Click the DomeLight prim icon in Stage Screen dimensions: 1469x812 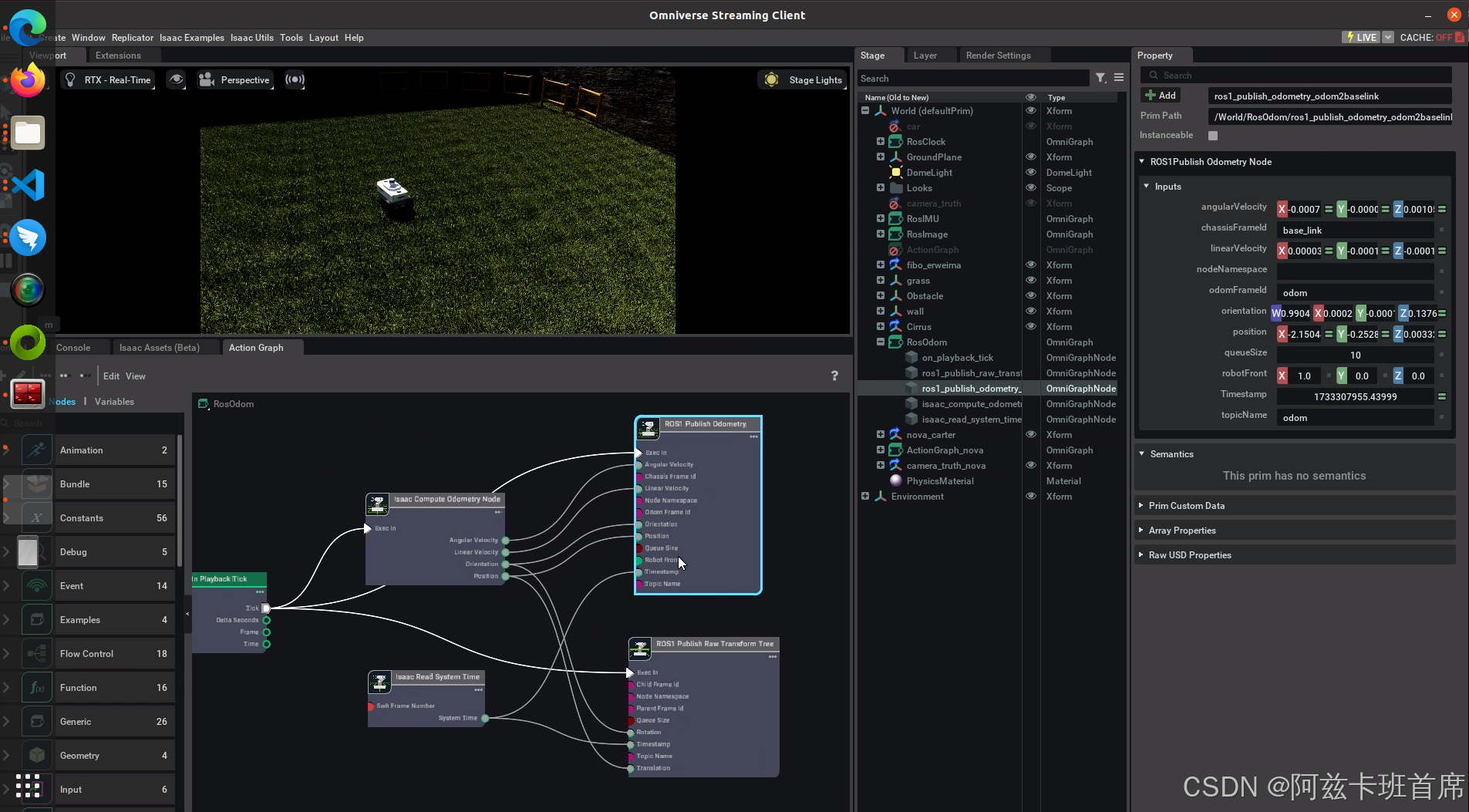click(896, 173)
